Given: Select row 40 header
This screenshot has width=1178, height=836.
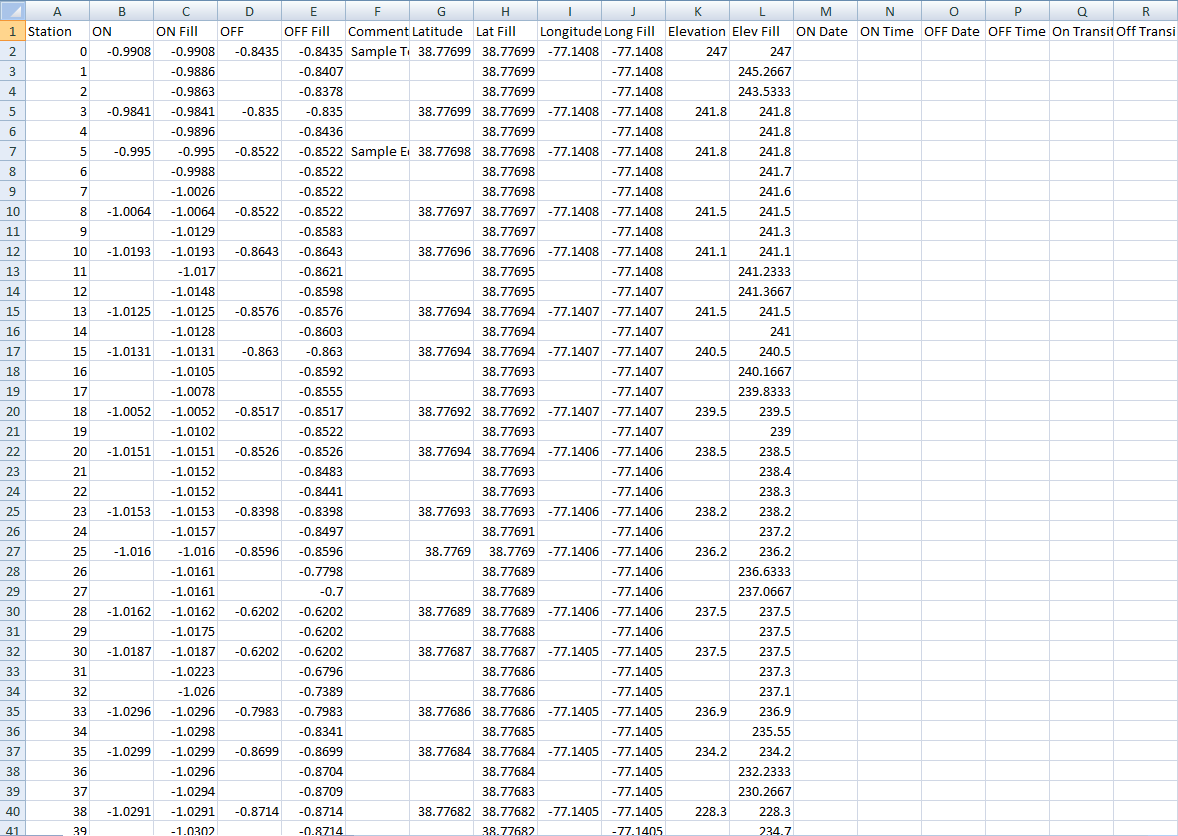Looking at the screenshot, I should (12, 811).
